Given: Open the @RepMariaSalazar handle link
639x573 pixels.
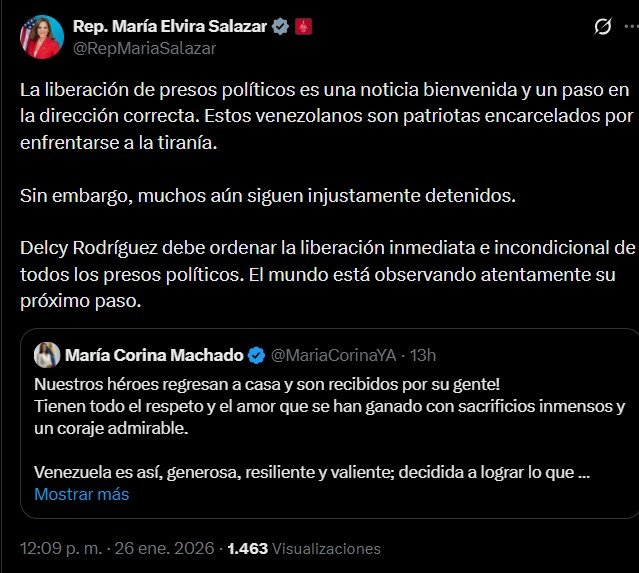Looking at the screenshot, I should 145,47.
